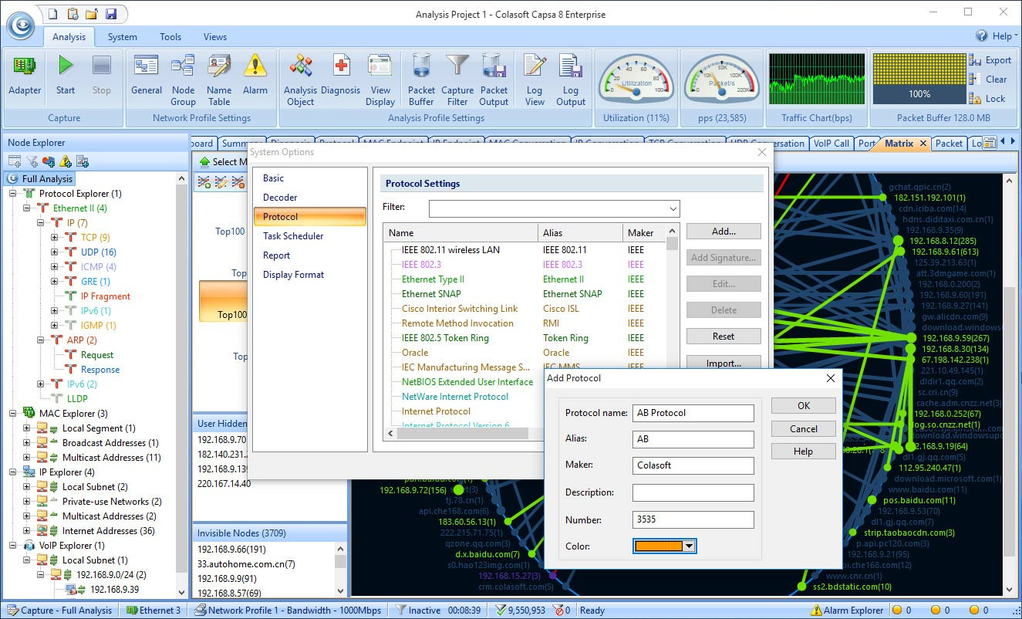This screenshot has height=619, width=1022.
Task: Open Analysis Object settings
Action: pos(300,81)
